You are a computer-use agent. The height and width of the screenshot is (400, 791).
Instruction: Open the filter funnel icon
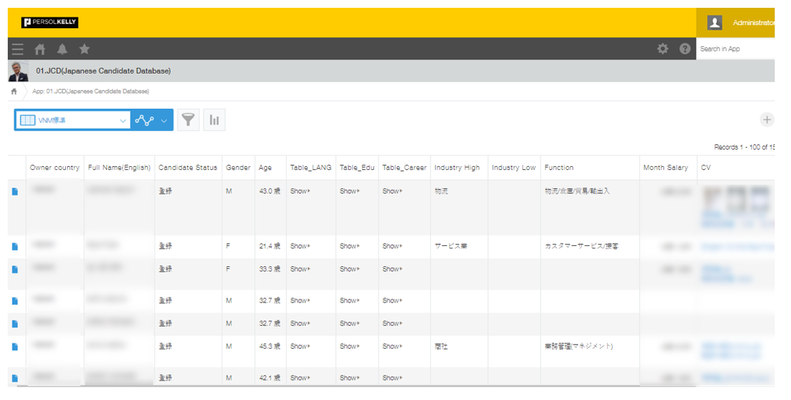(x=188, y=120)
